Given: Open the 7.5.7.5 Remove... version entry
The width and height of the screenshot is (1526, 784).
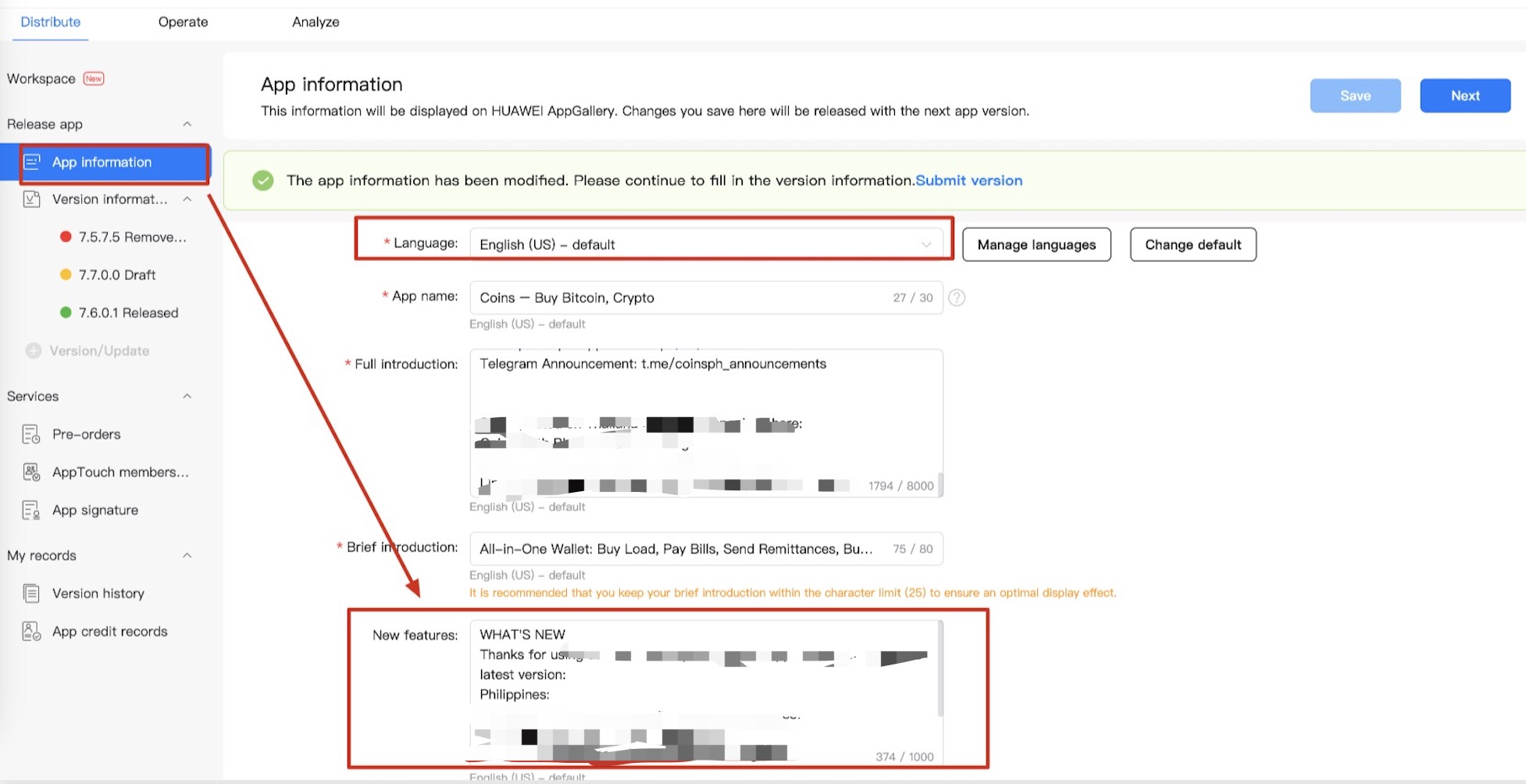Looking at the screenshot, I should tap(133, 237).
